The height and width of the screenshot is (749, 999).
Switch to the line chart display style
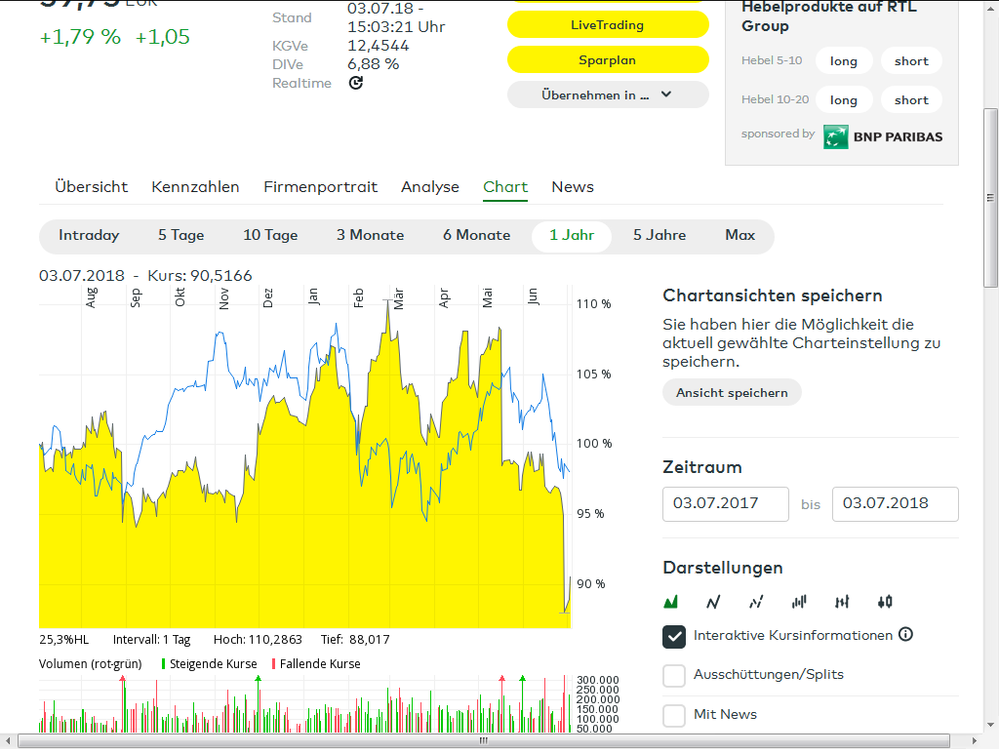tap(713, 601)
